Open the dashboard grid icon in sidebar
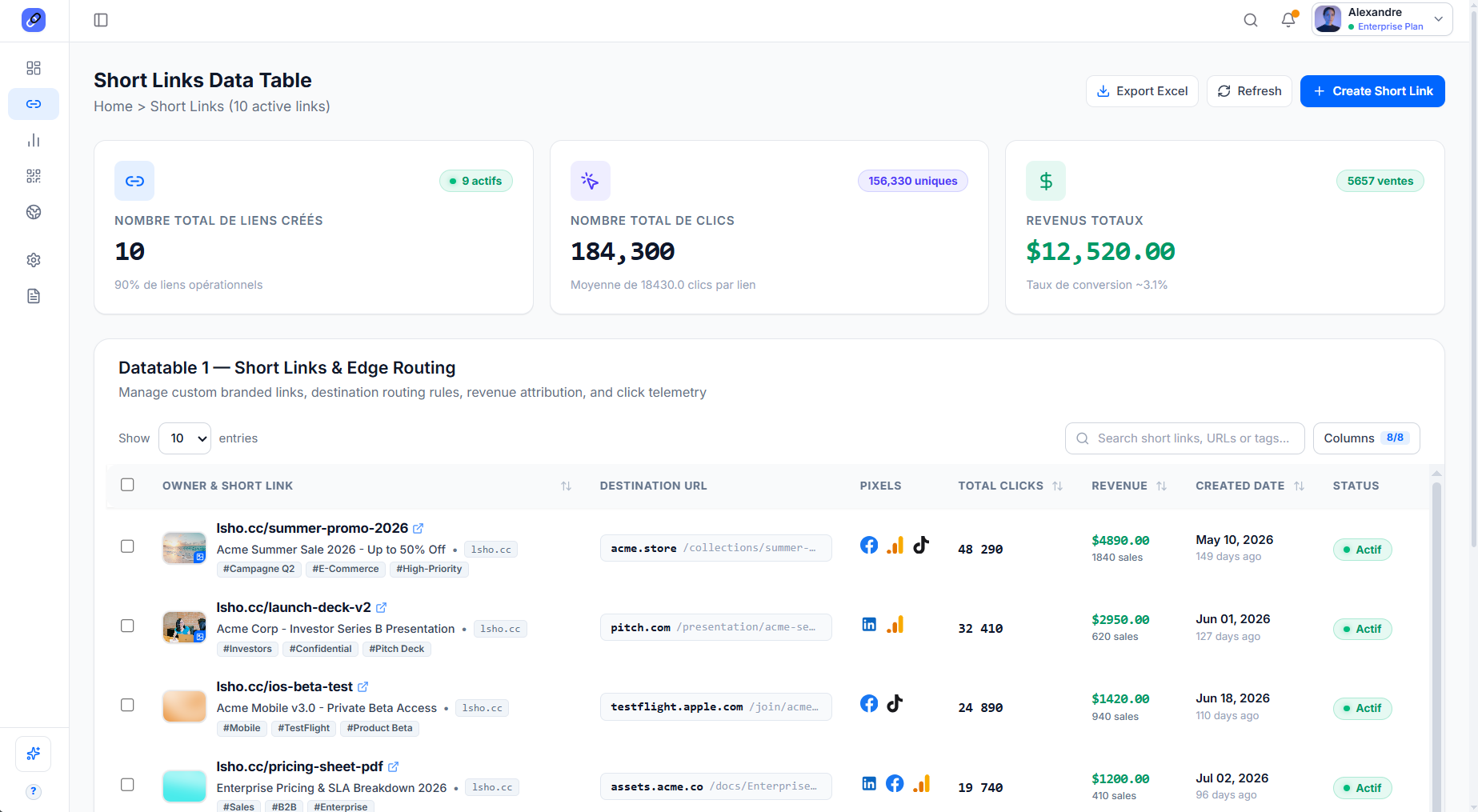The image size is (1478, 812). [34, 68]
